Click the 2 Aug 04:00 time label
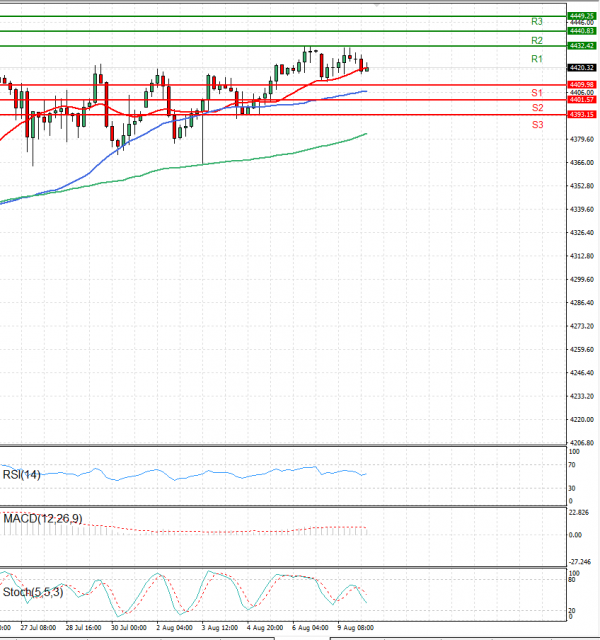 click(x=175, y=628)
